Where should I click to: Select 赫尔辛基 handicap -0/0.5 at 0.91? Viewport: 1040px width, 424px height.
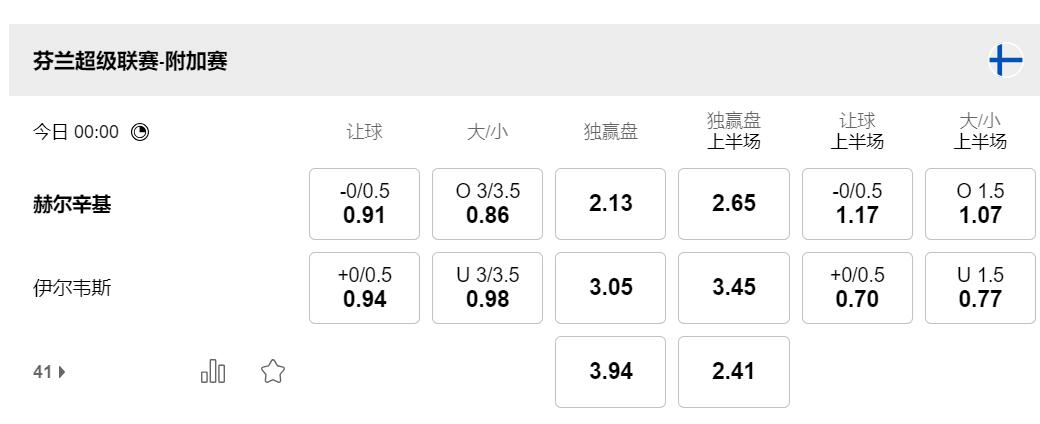(x=364, y=204)
